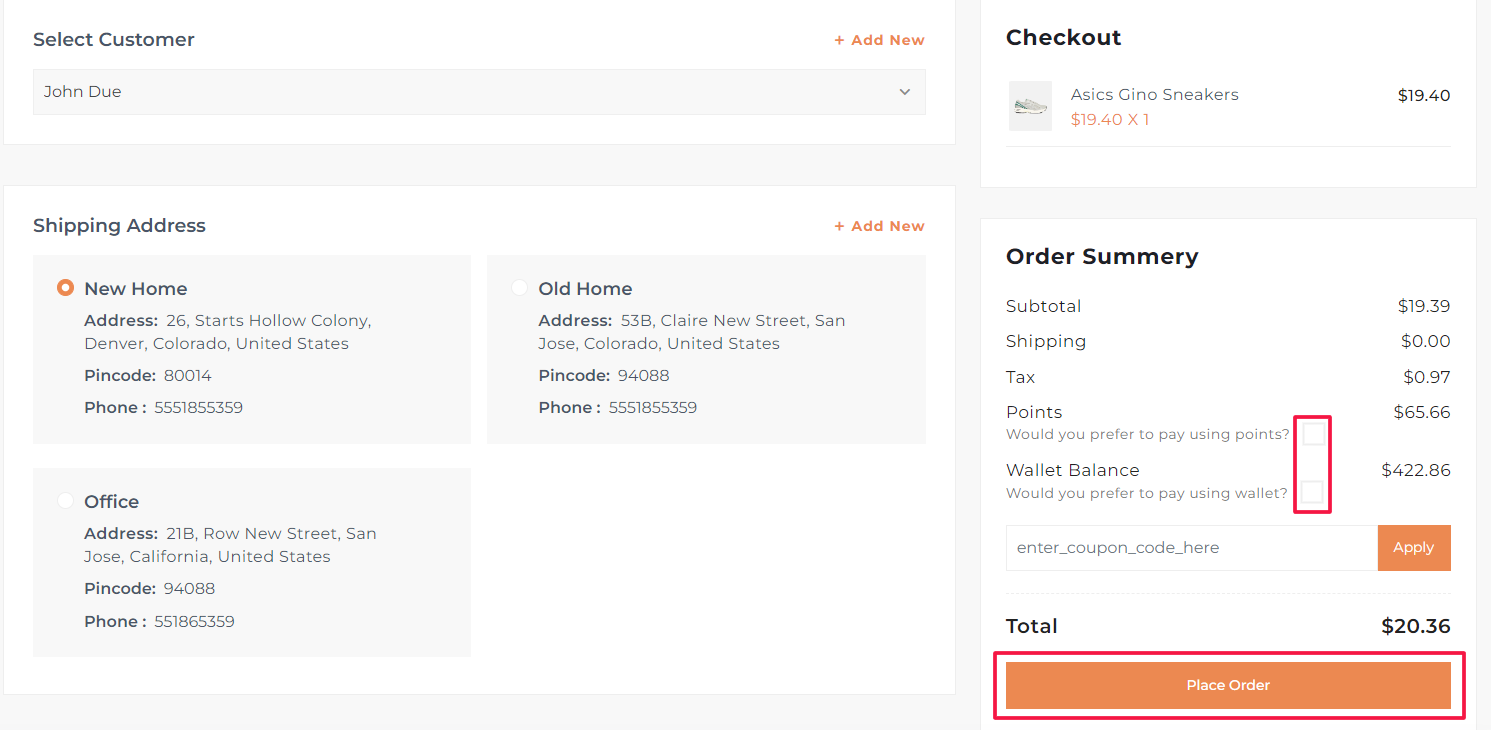The width and height of the screenshot is (1491, 730).
Task: Add a new customer via Add New
Action: point(879,40)
